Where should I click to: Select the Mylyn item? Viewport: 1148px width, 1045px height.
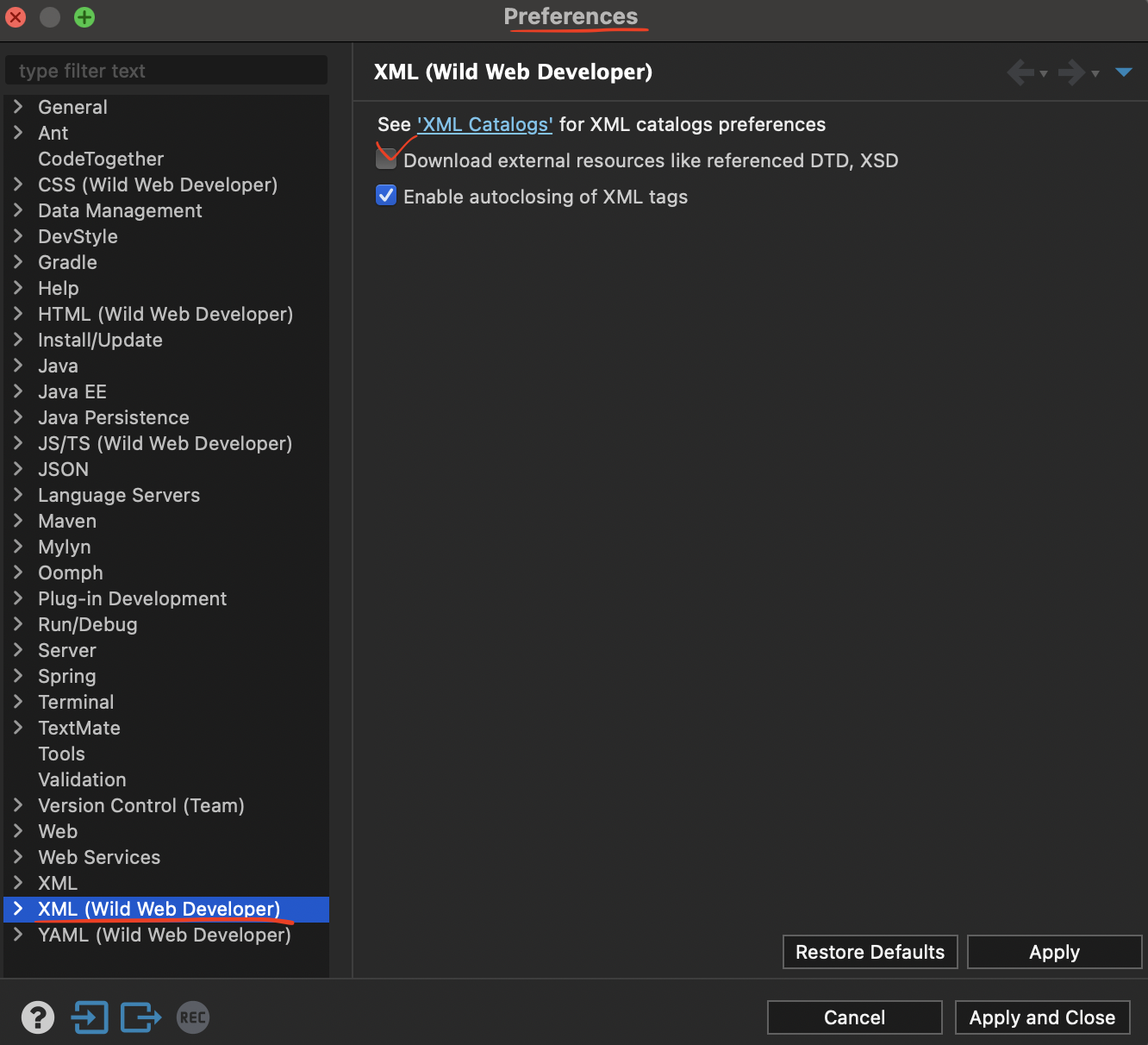coord(65,547)
